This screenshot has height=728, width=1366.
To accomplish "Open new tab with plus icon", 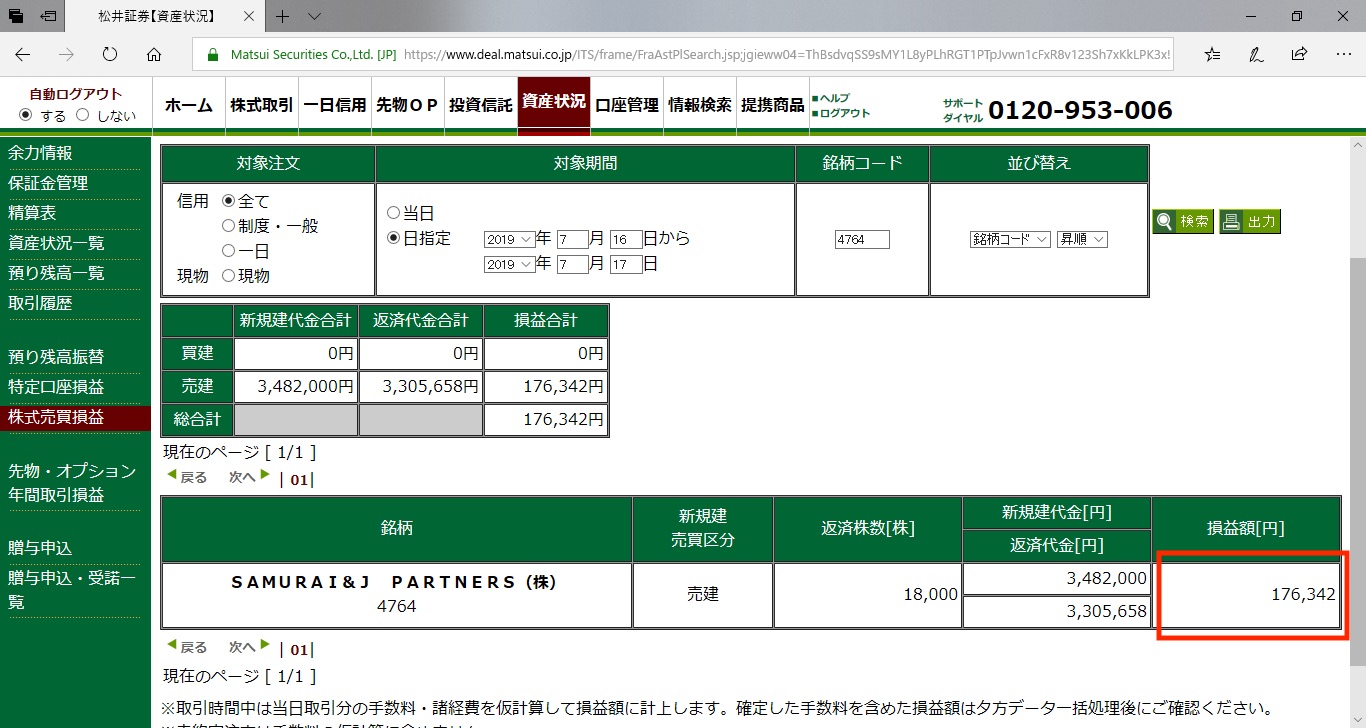I will (283, 16).
